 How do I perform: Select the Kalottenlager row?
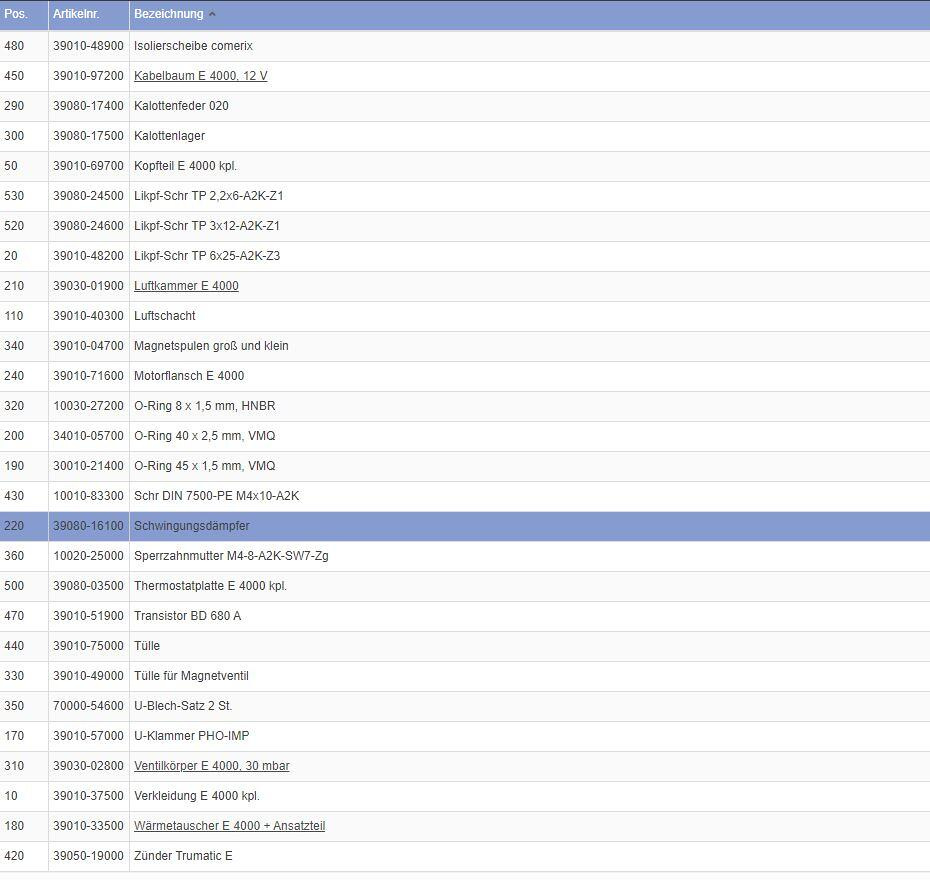[x=169, y=136]
